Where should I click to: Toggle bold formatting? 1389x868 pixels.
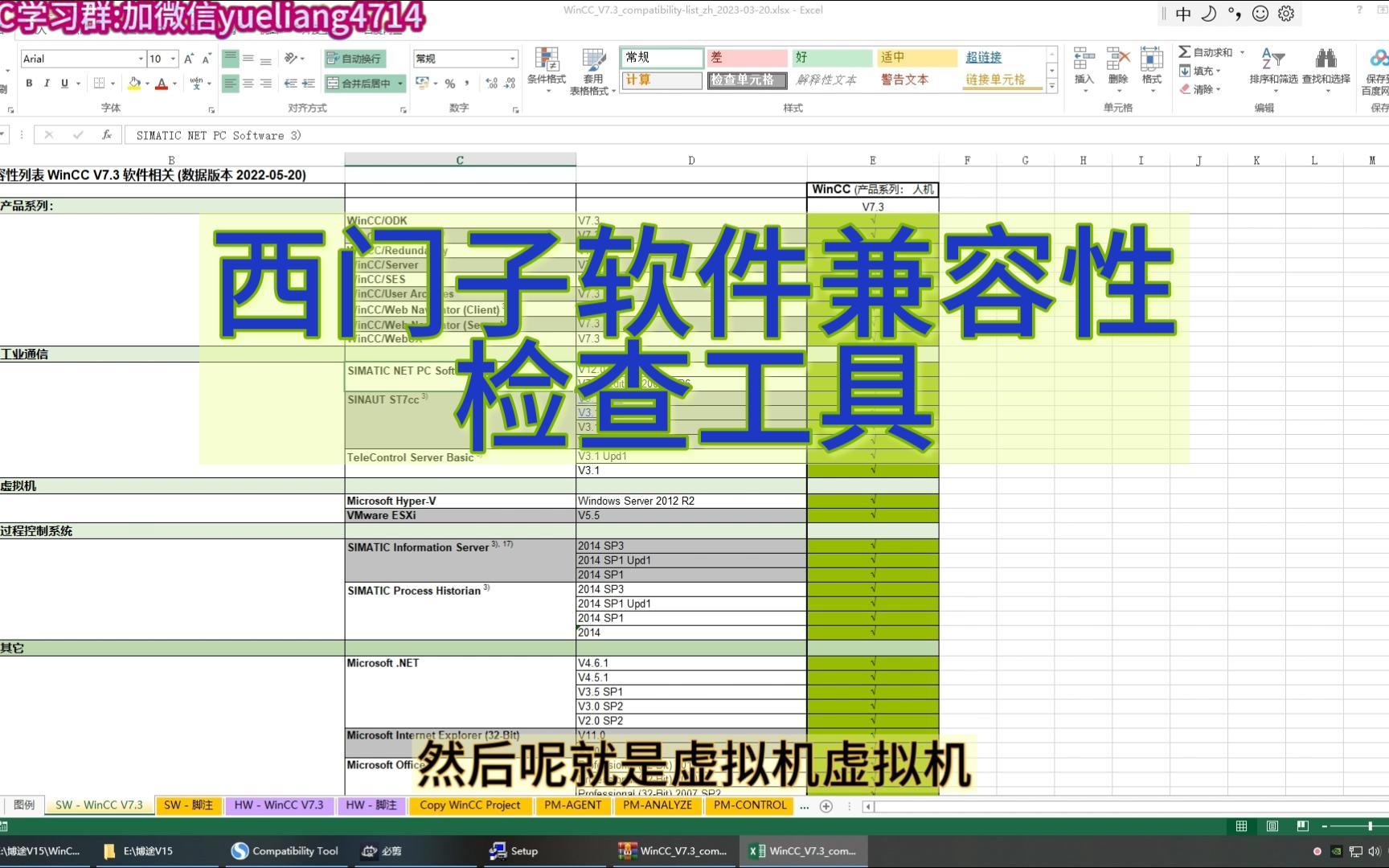[x=28, y=83]
